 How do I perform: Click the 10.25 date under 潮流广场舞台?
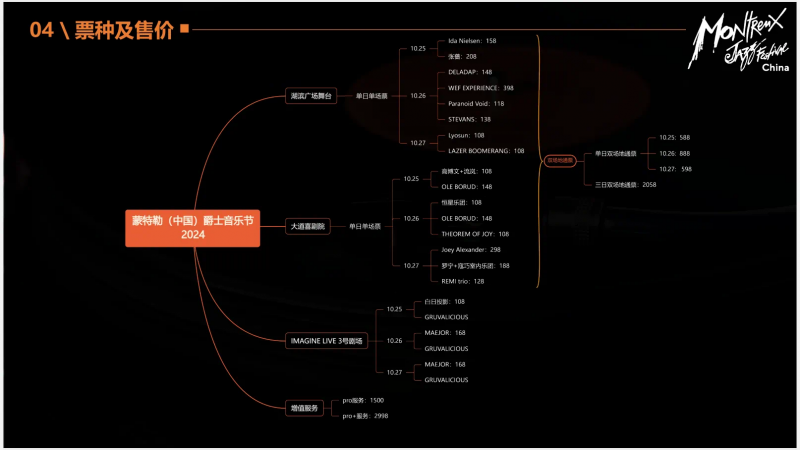point(418,48)
